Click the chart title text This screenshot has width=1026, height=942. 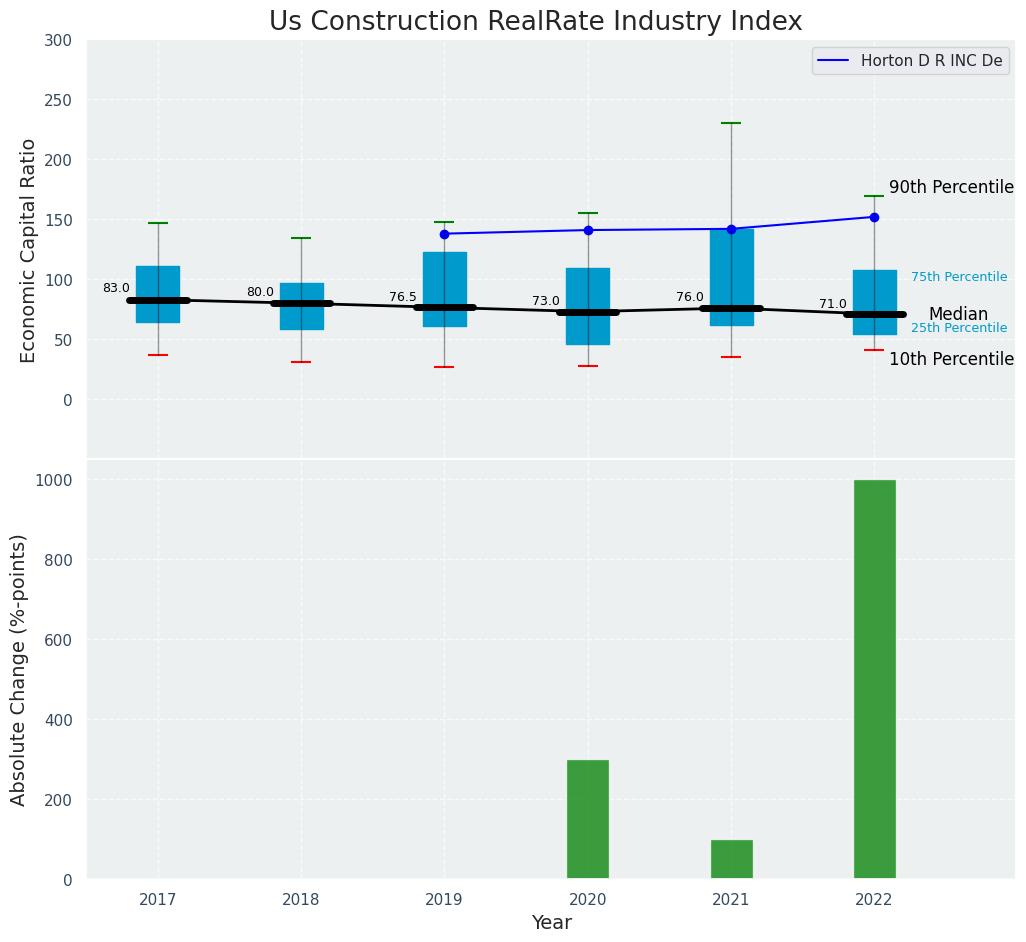coord(535,22)
